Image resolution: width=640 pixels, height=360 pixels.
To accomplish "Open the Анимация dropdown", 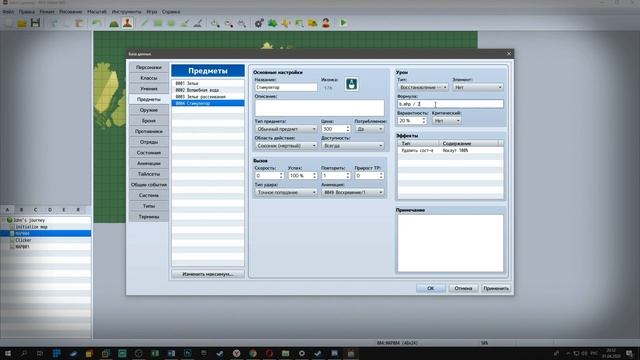I will point(353,192).
